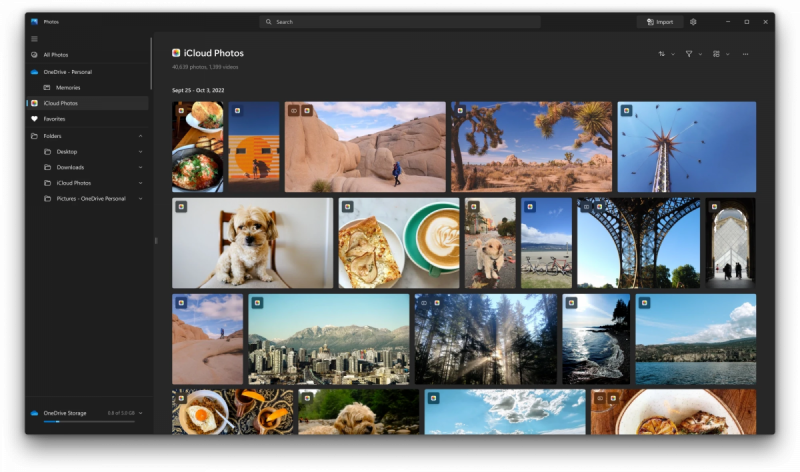Click the Search box
800x472 pixels.
click(x=400, y=21)
